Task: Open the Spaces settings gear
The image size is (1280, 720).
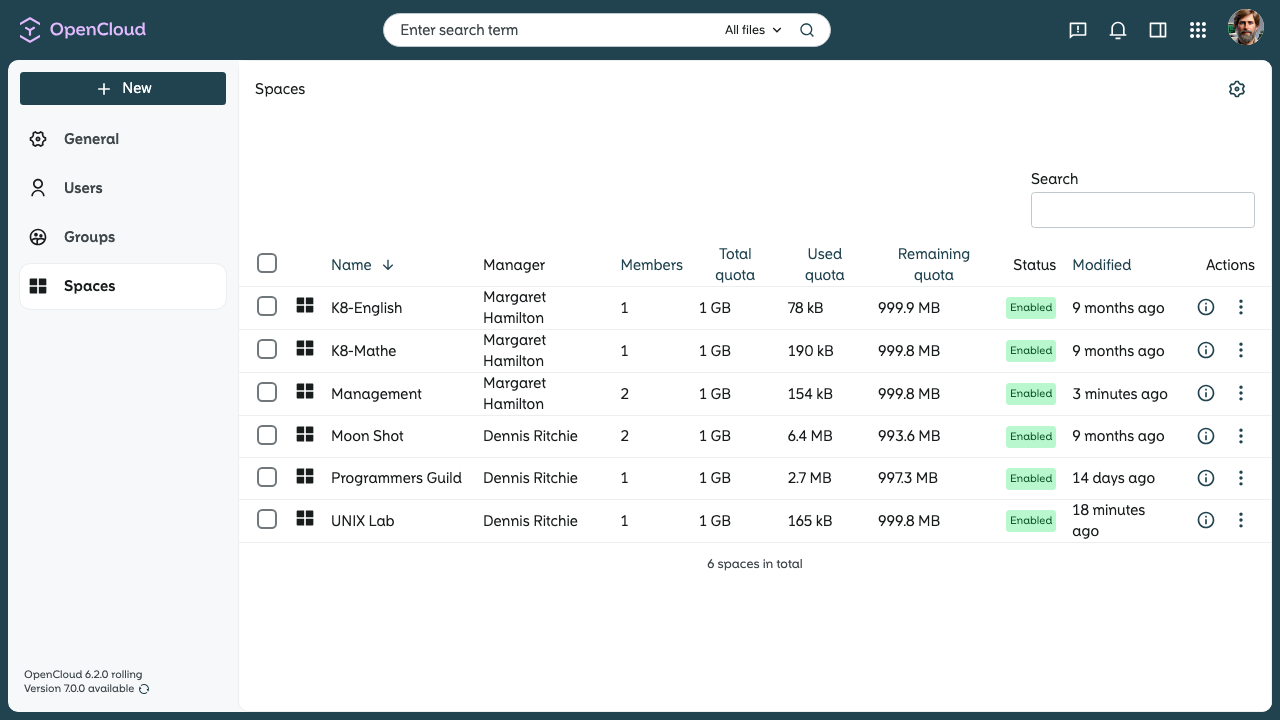Action: pos(1237,89)
